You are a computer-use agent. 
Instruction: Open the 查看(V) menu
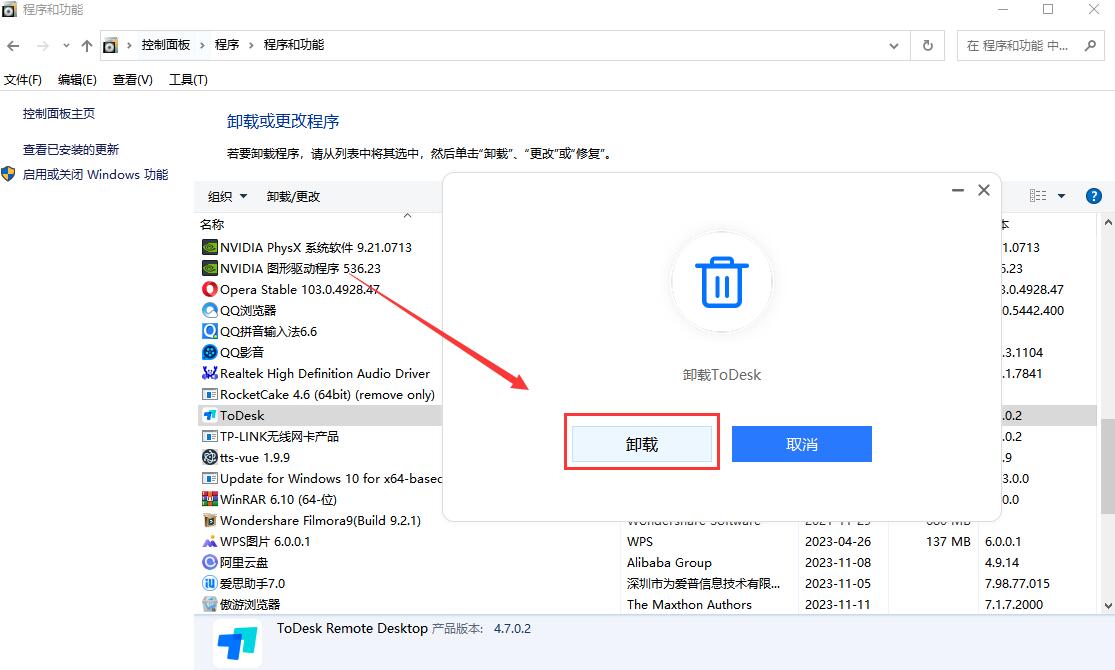tap(131, 79)
